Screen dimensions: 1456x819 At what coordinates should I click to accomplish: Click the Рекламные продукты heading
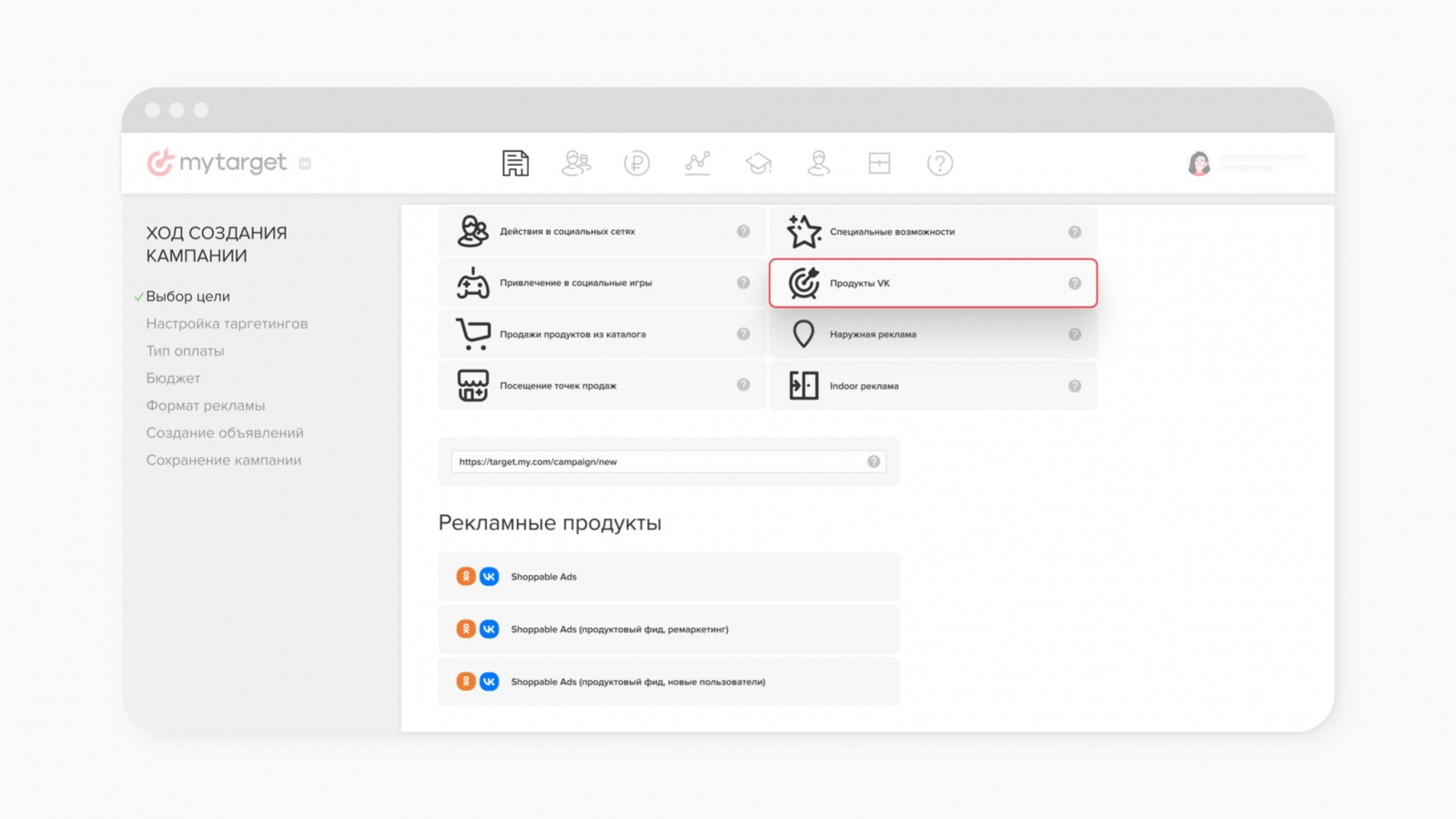pyautogui.click(x=550, y=523)
